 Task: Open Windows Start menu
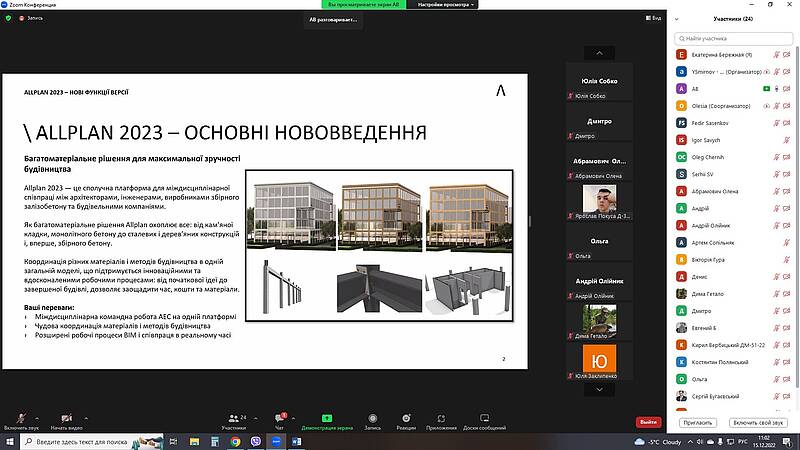click(9, 442)
